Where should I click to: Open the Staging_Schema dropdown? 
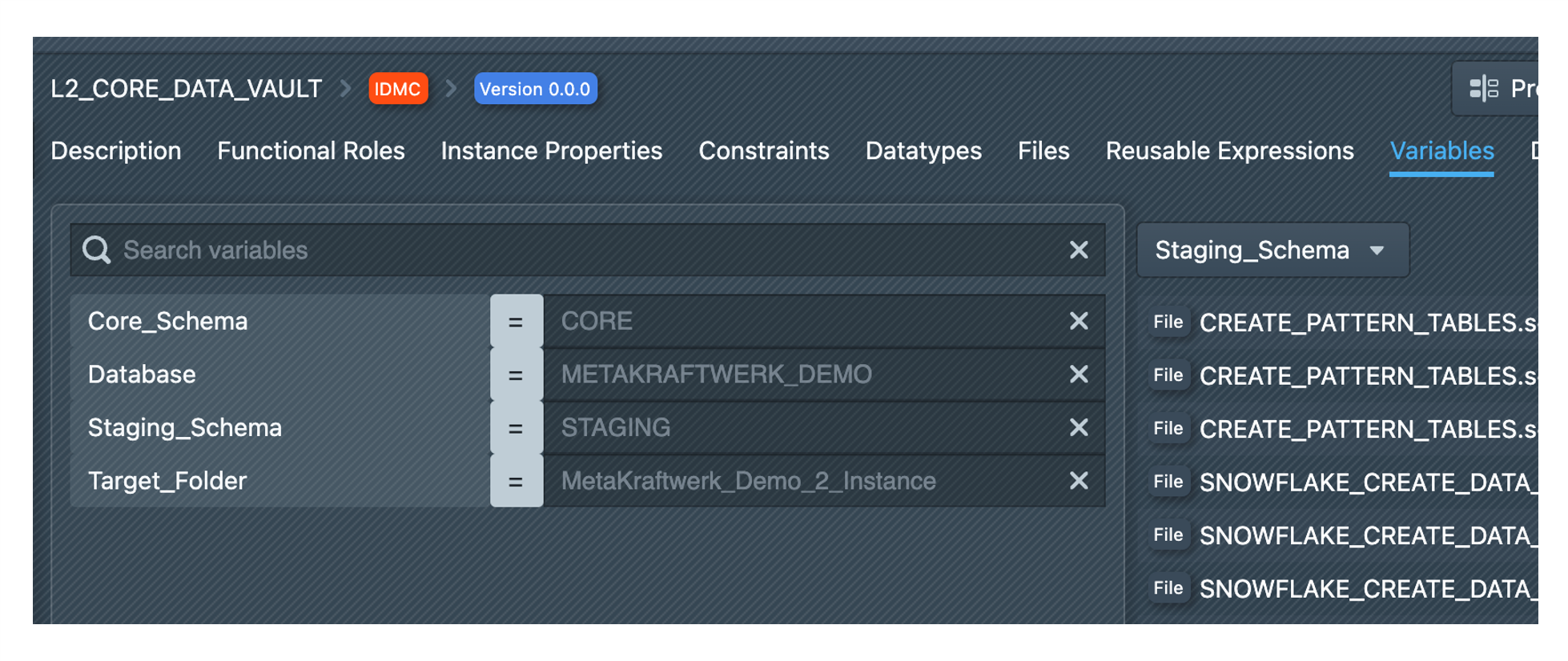pyautogui.click(x=1271, y=250)
